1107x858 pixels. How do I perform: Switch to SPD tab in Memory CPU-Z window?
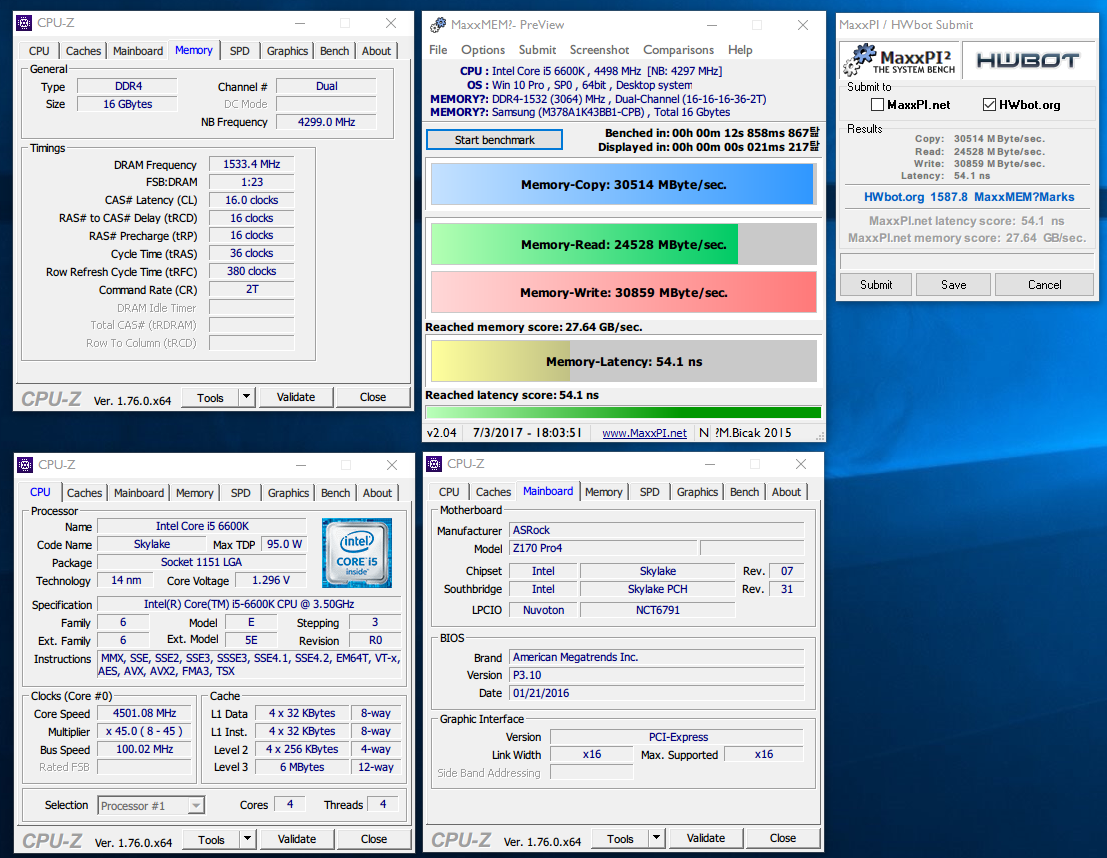pyautogui.click(x=239, y=51)
